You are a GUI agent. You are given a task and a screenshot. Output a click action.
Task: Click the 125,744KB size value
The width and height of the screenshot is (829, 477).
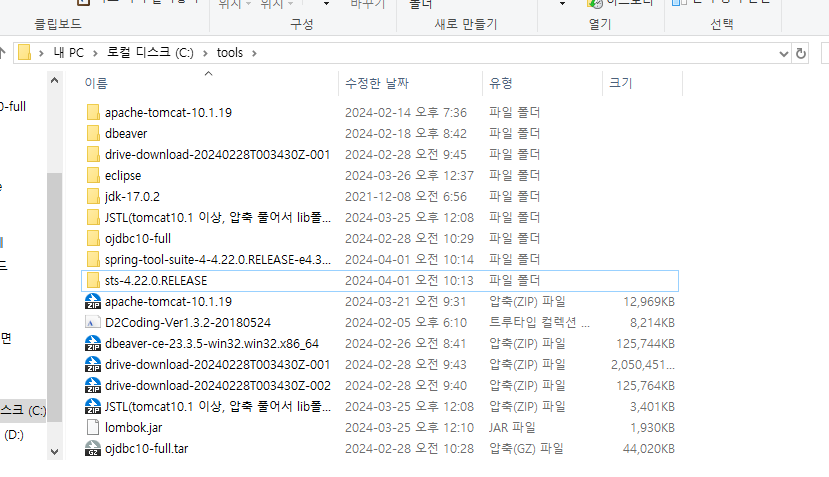(645, 344)
